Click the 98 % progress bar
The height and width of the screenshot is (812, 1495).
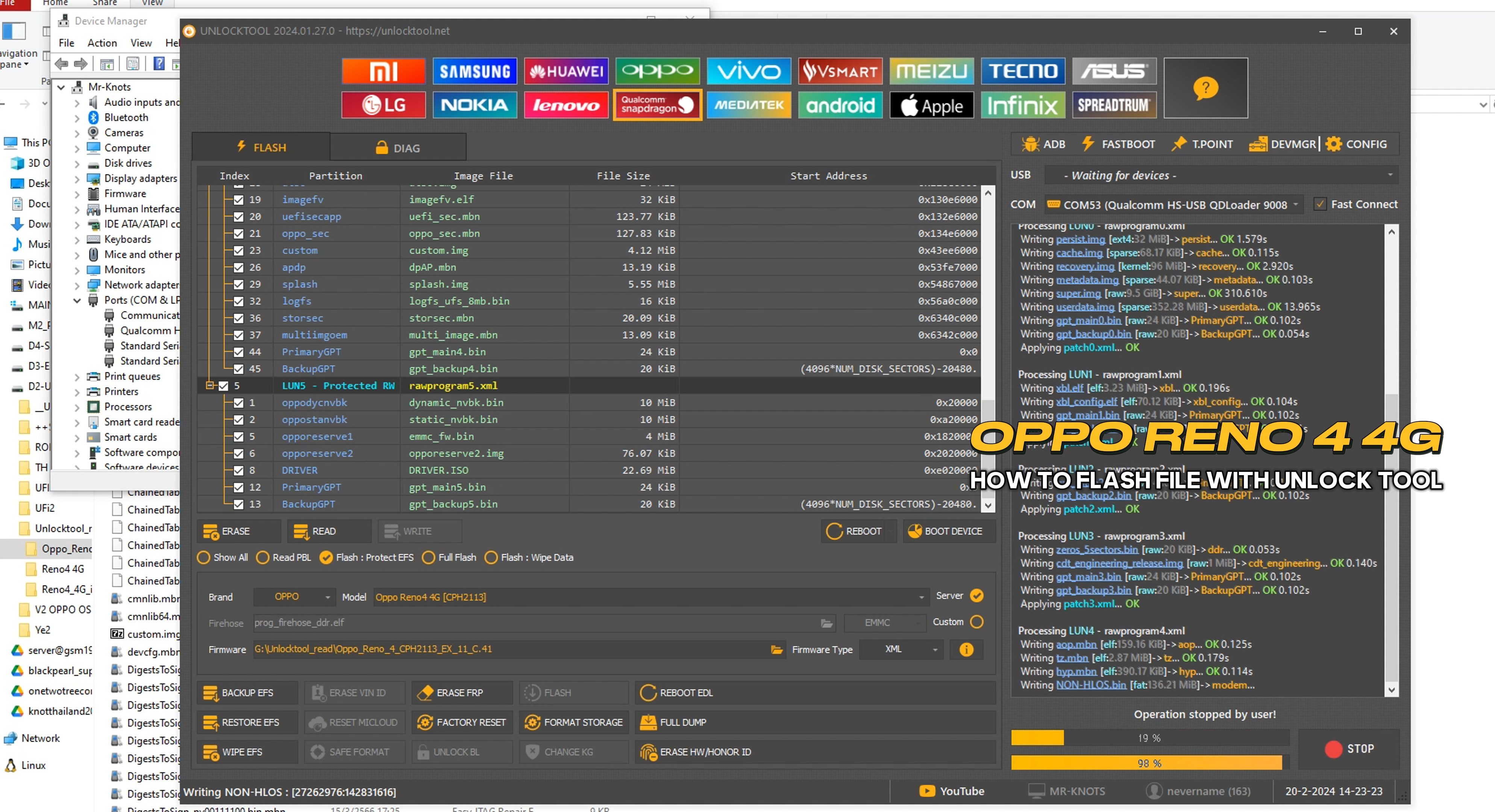pyautogui.click(x=1150, y=763)
